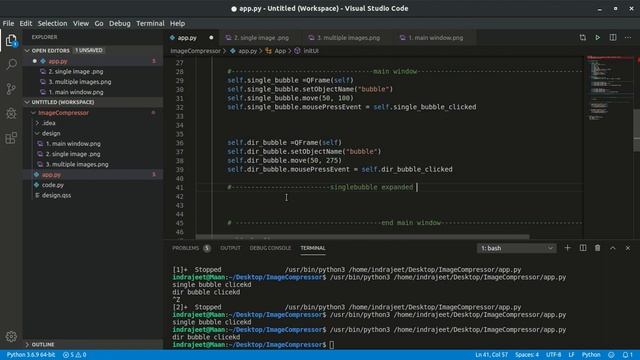Change indentation via Spaces: 4
640x360 pixels.
pyautogui.click(x=527, y=355)
